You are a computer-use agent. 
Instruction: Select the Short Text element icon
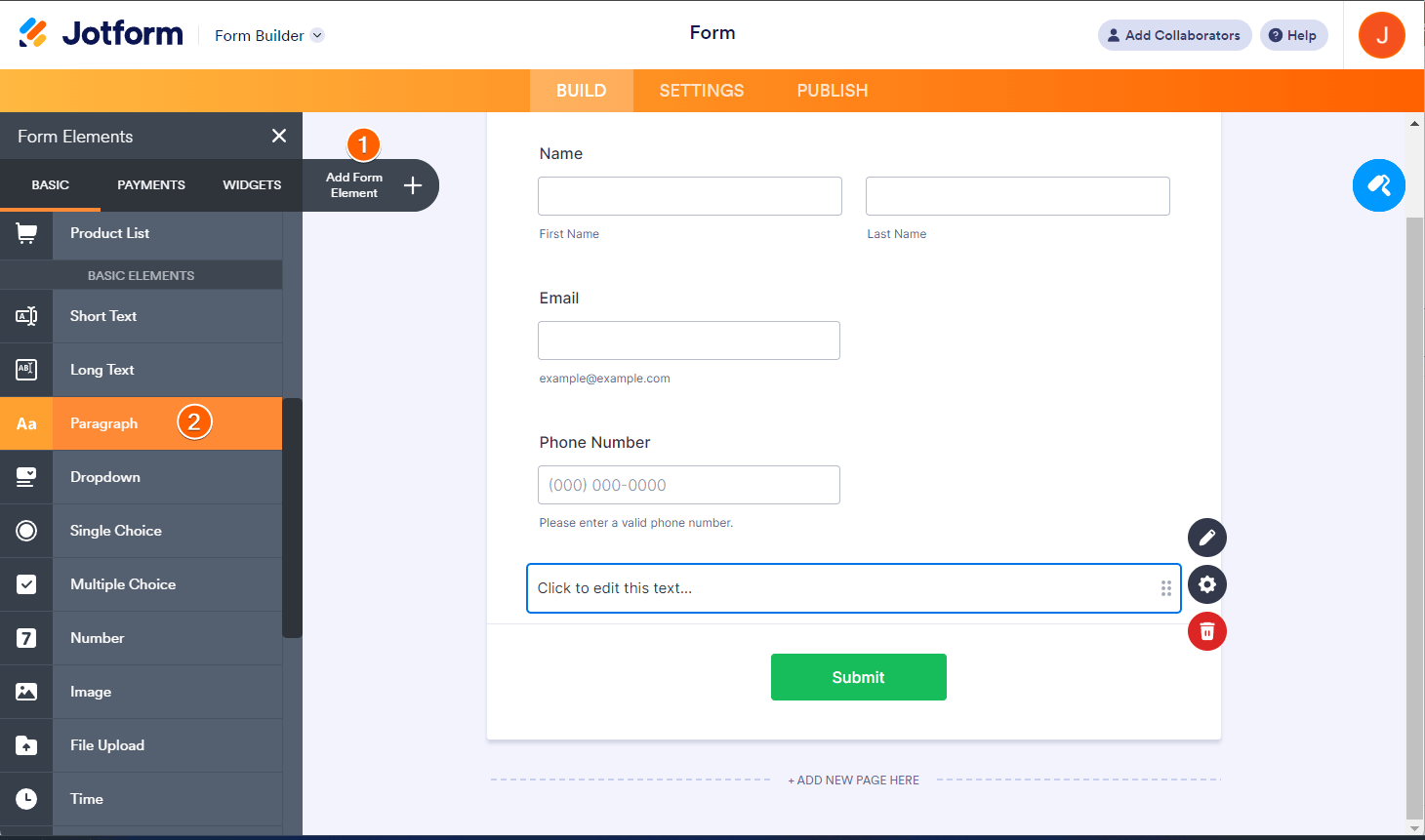pyautogui.click(x=26, y=316)
